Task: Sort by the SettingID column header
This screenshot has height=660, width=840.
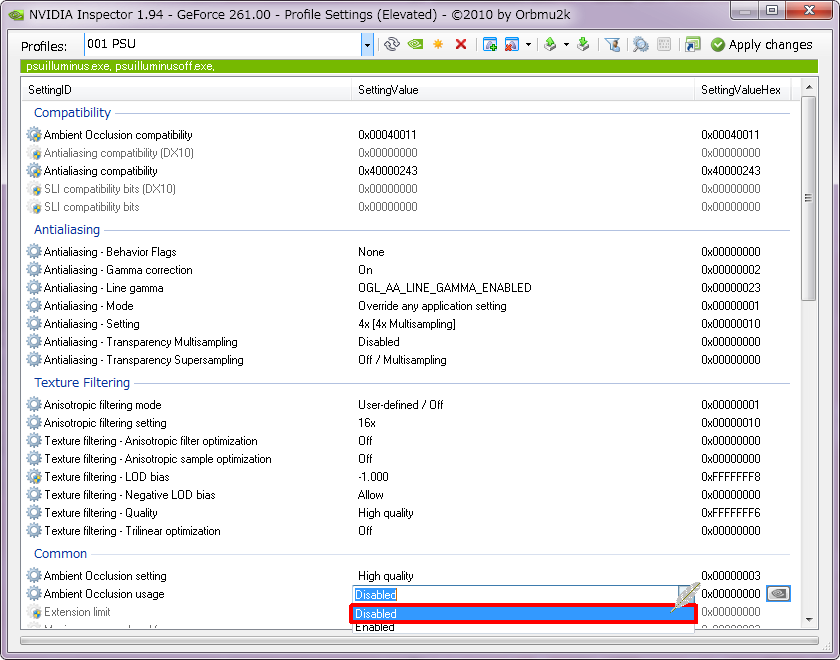Action: (186, 90)
